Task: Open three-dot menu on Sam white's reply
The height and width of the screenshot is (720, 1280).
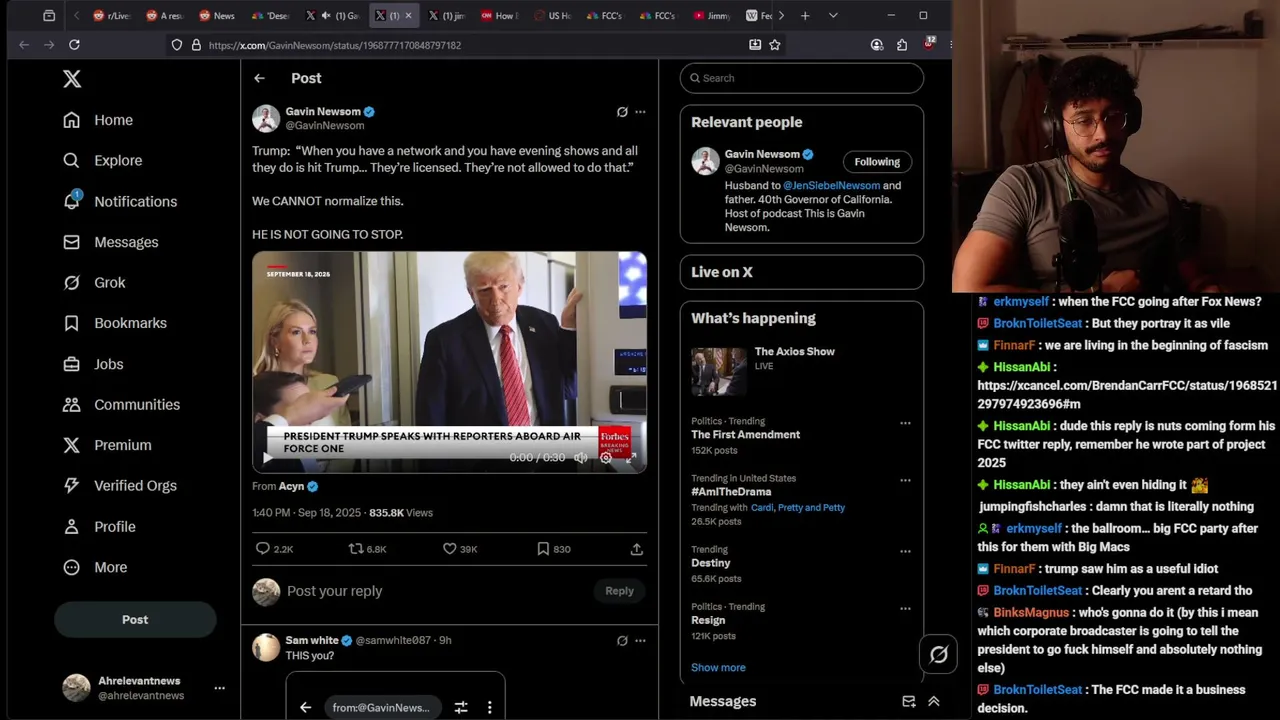Action: click(640, 641)
